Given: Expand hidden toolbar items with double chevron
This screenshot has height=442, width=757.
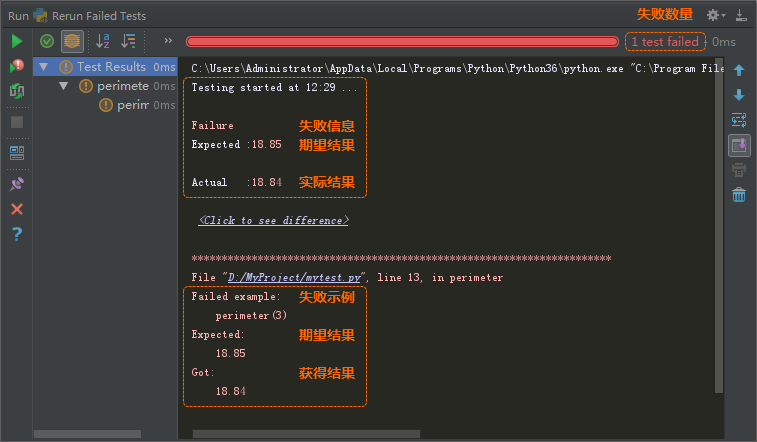Looking at the screenshot, I should 168,41.
